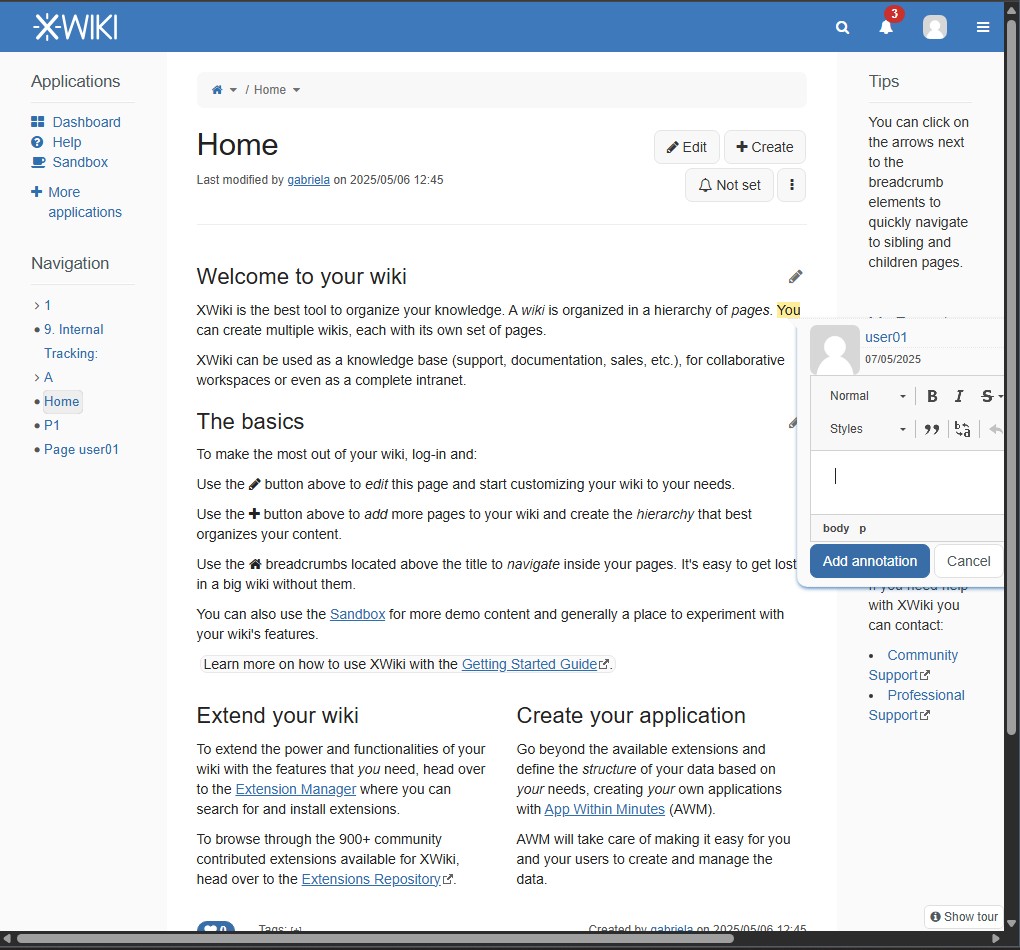Expand the 'A' node in the navigation tree
Viewport: 1020px width, 950px height.
click(x=36, y=377)
